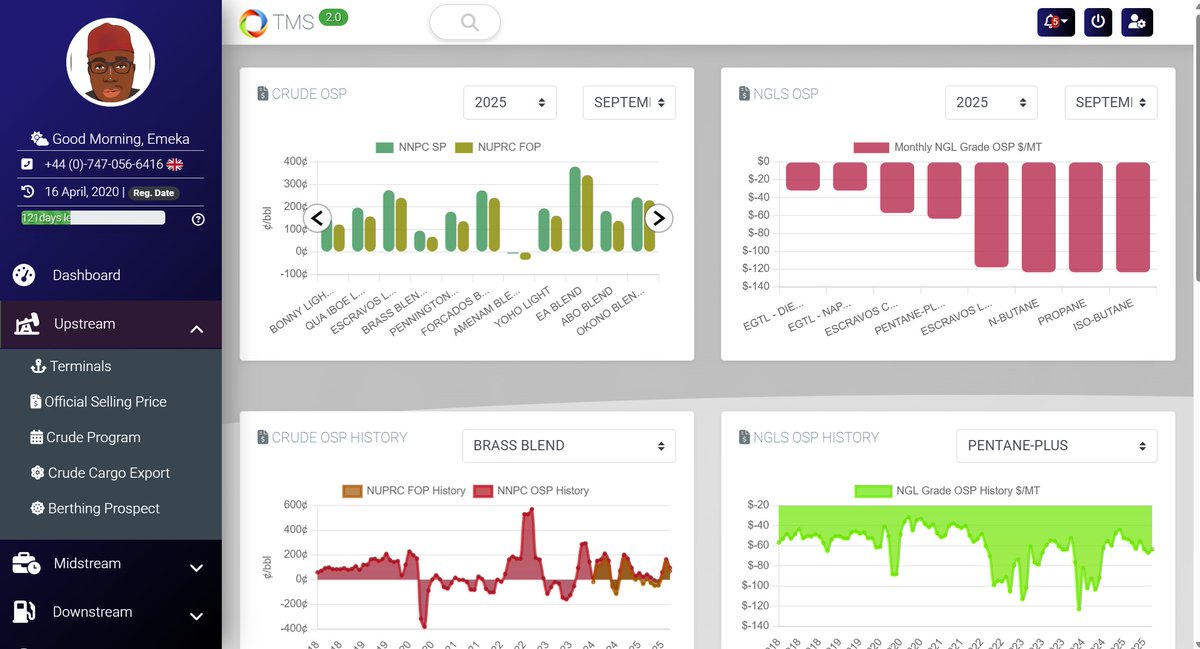This screenshot has height=649, width=1200.
Task: Click the previous arrow on Crude OSP chart
Action: 318,218
